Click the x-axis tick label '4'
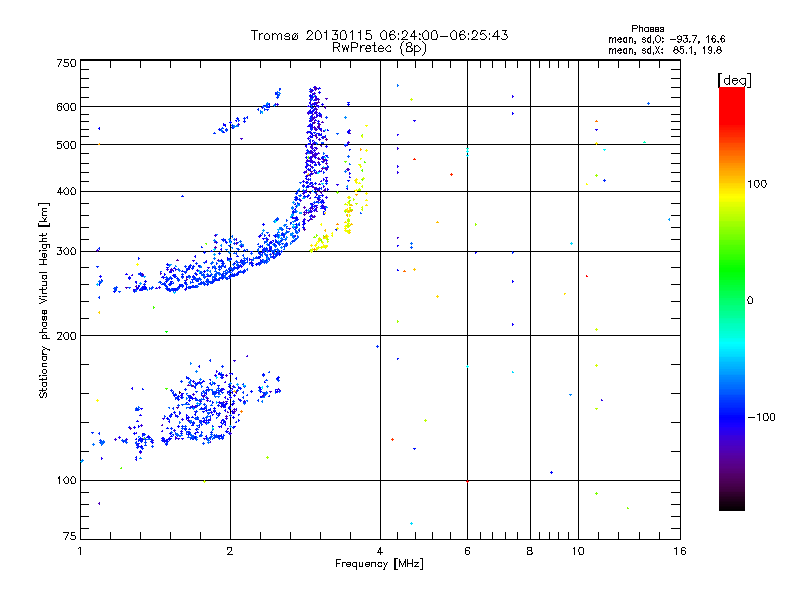The width and height of the screenshot is (800, 600). (x=380, y=551)
